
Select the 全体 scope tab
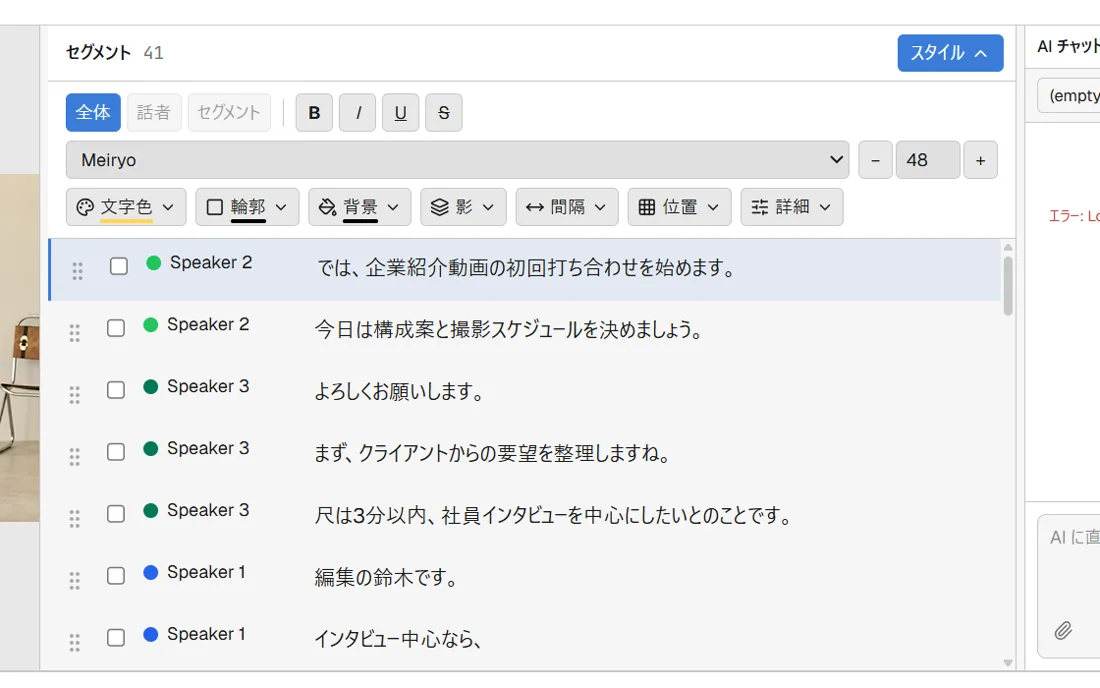pos(93,112)
